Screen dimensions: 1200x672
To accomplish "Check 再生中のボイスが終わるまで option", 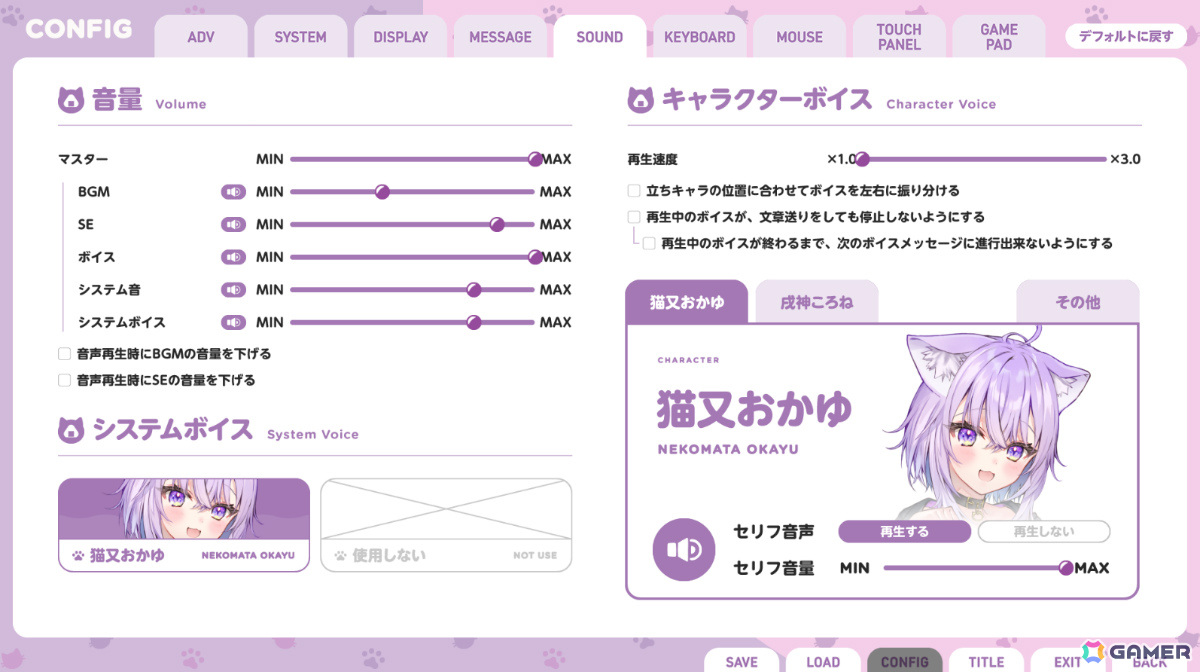I will 649,243.
